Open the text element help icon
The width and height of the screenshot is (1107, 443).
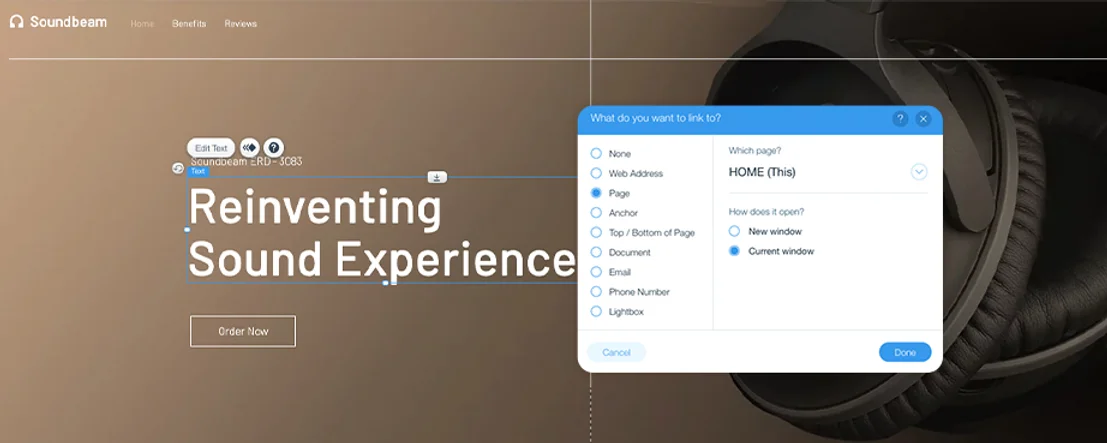[274, 148]
